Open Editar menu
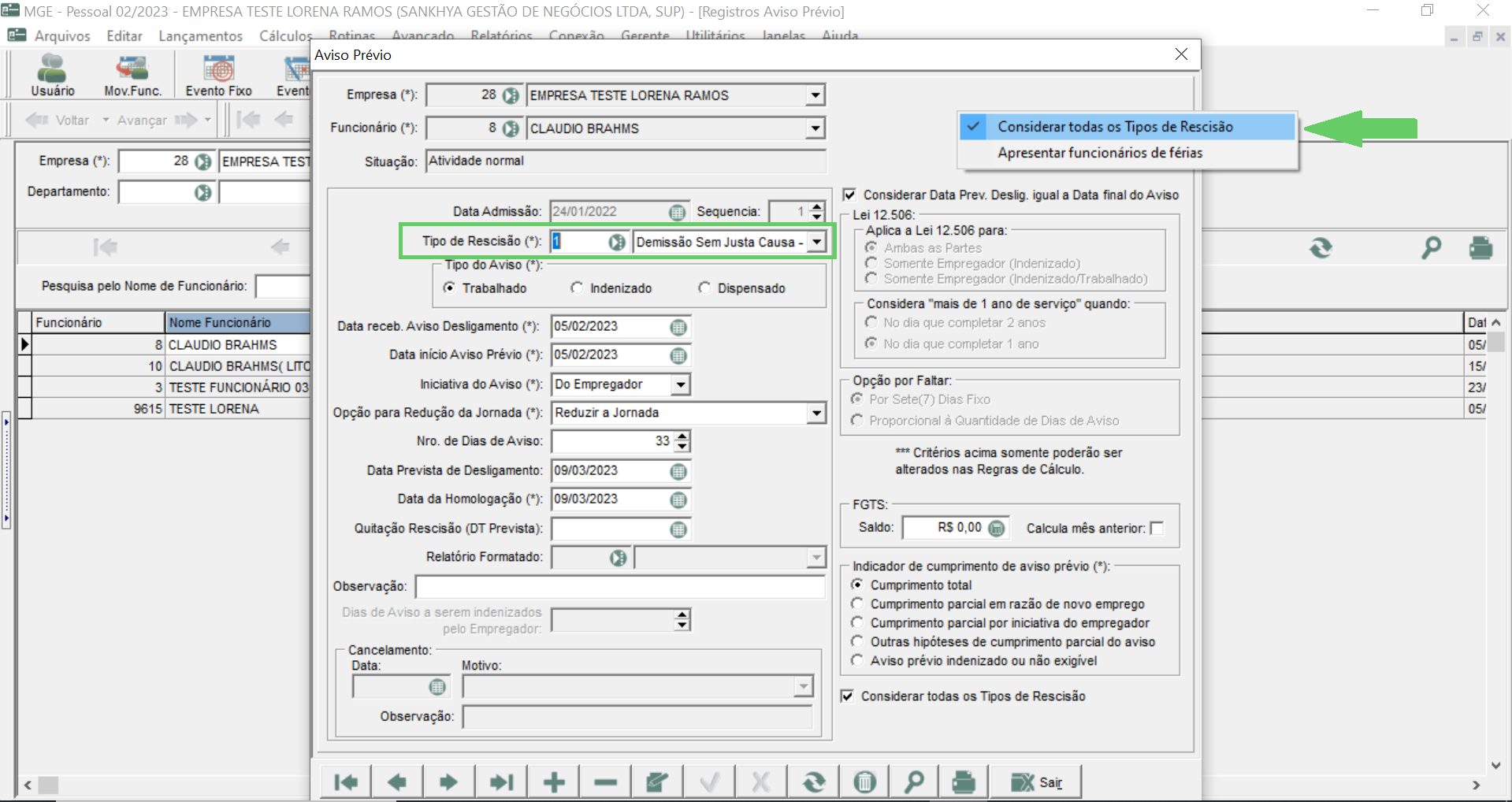Image resolution: width=1512 pixels, height=802 pixels. coord(124,35)
